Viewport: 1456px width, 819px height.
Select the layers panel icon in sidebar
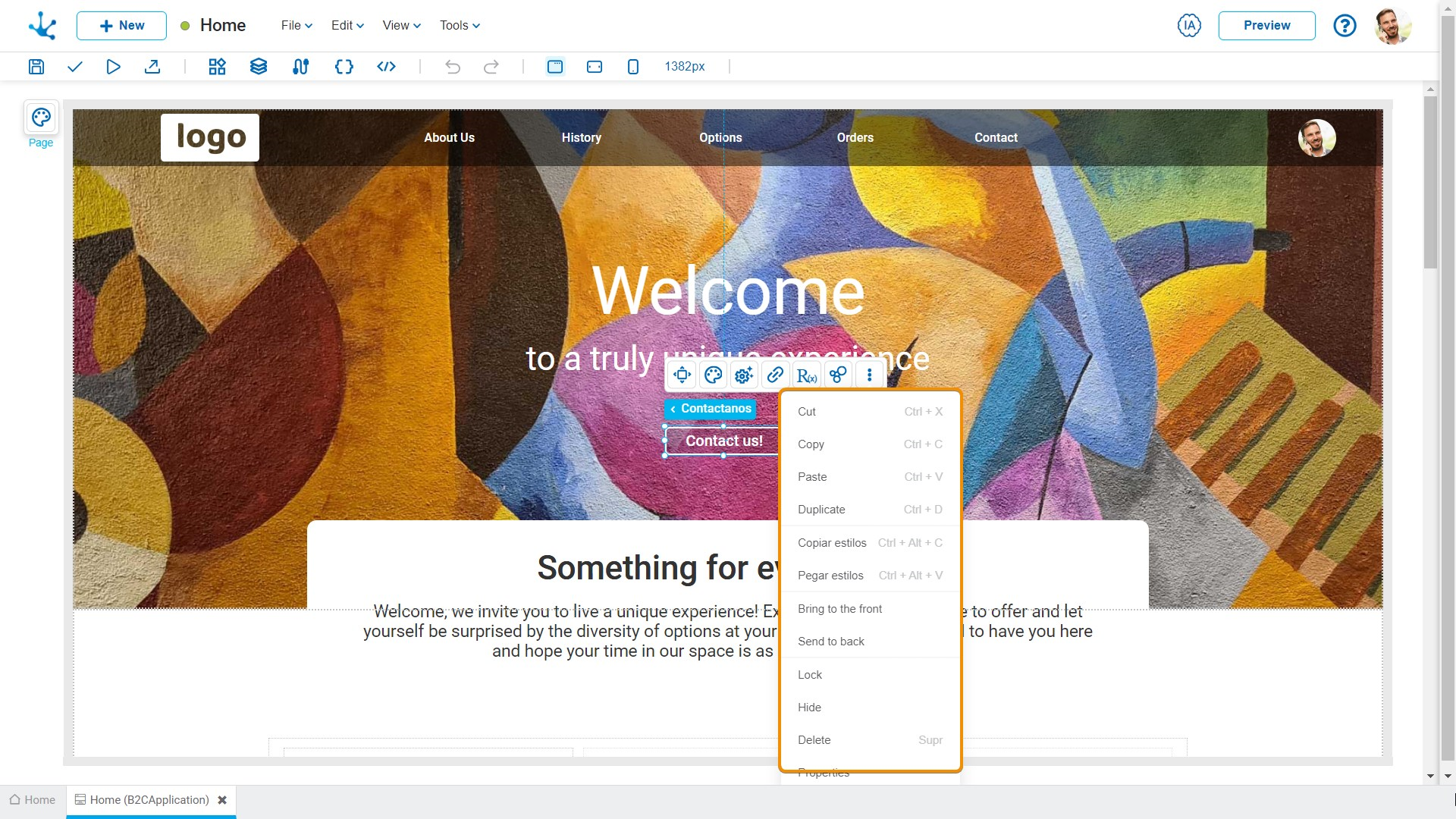[258, 65]
